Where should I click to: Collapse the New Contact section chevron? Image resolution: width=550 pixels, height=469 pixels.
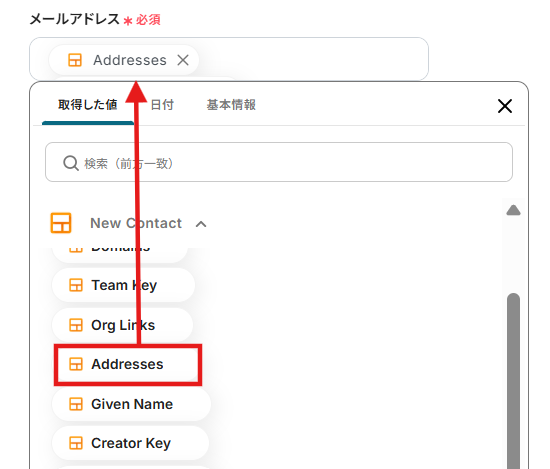(x=201, y=224)
